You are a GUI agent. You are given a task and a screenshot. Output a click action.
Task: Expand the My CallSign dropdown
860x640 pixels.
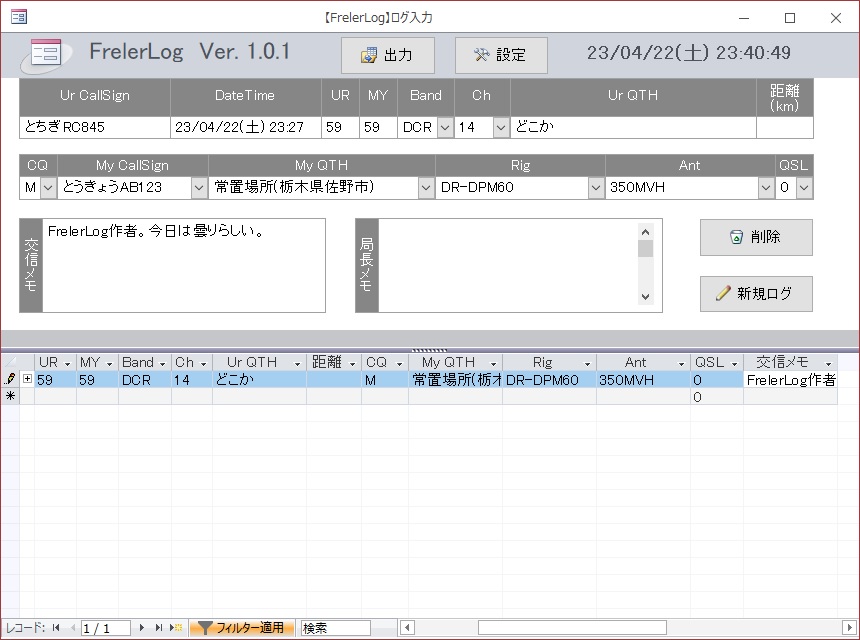point(199,188)
